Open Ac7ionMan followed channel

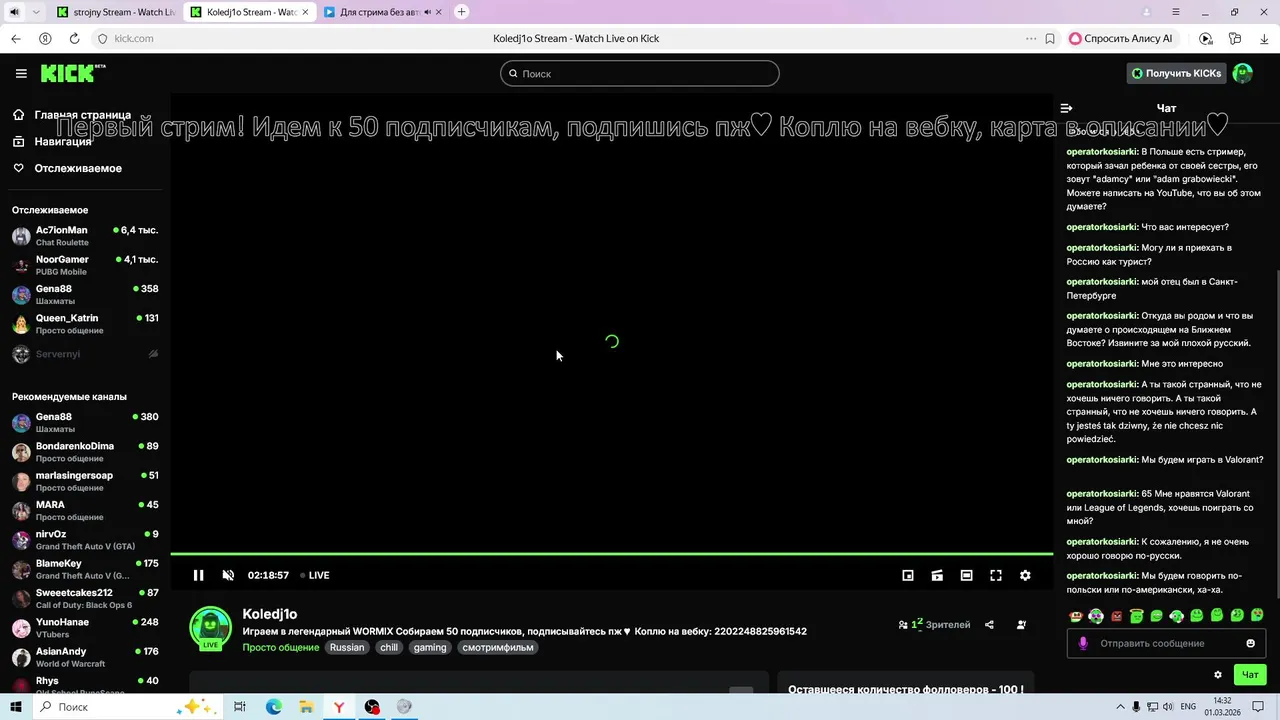tap(85, 236)
